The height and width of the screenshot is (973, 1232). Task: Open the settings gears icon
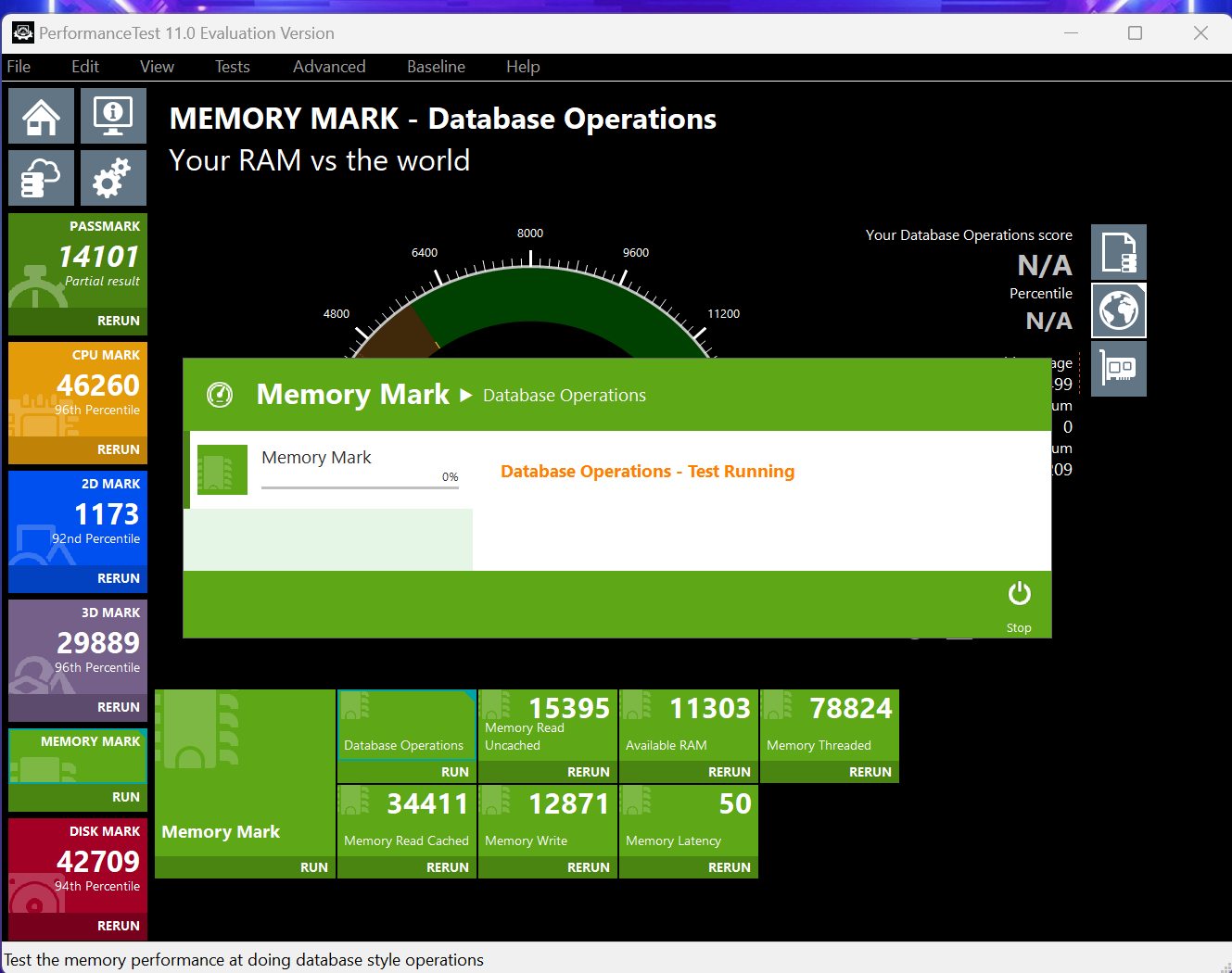tap(113, 178)
